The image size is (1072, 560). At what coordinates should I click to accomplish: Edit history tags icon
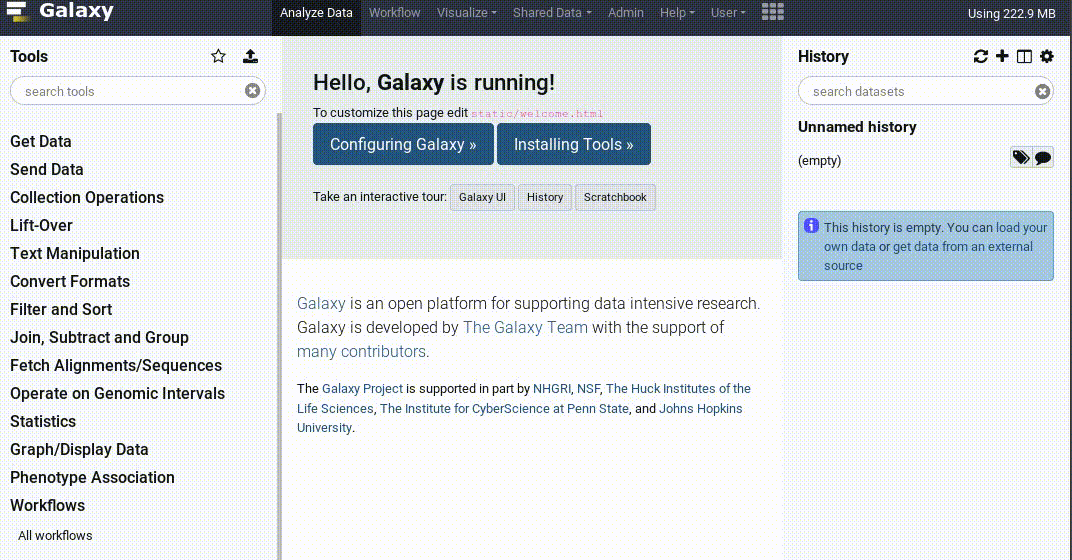(x=1020, y=158)
